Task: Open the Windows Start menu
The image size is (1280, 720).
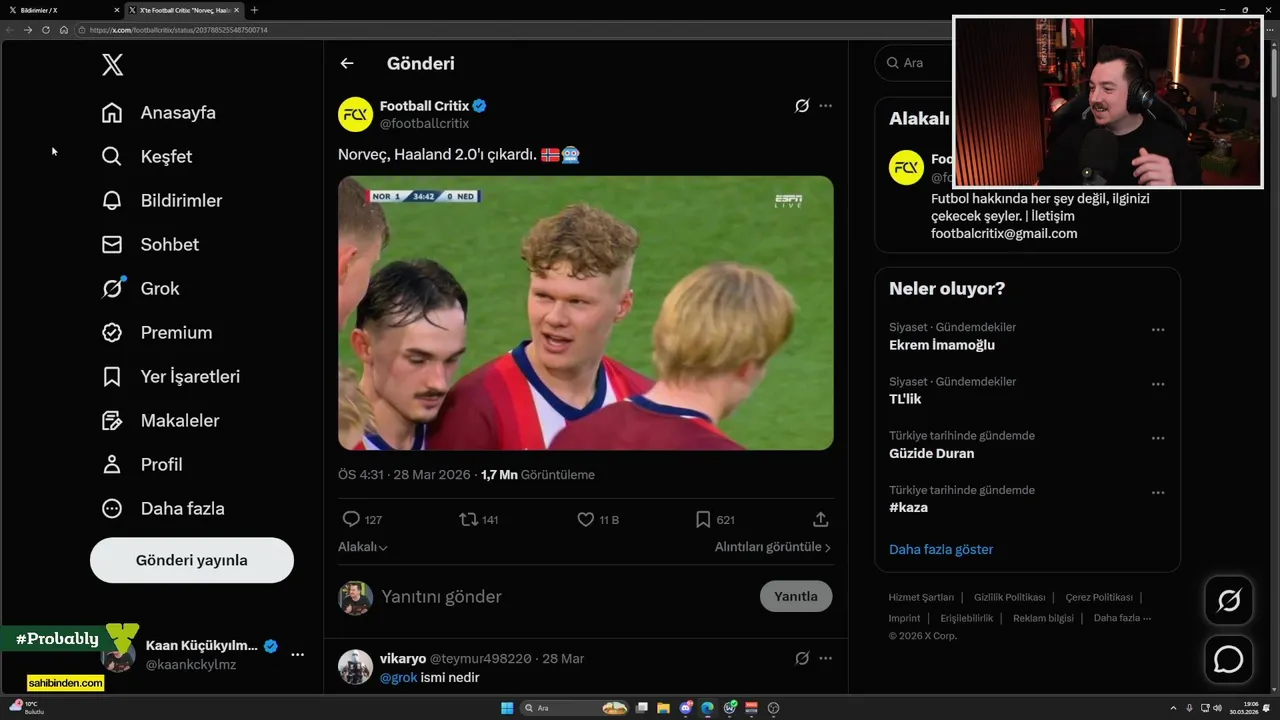Action: pyautogui.click(x=507, y=708)
